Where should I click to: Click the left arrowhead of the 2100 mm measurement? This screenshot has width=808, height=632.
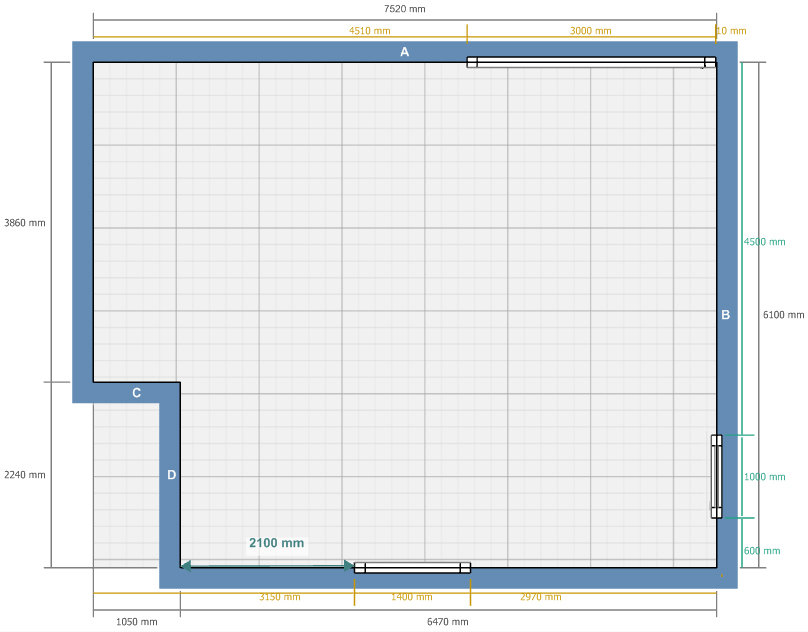pos(186,566)
